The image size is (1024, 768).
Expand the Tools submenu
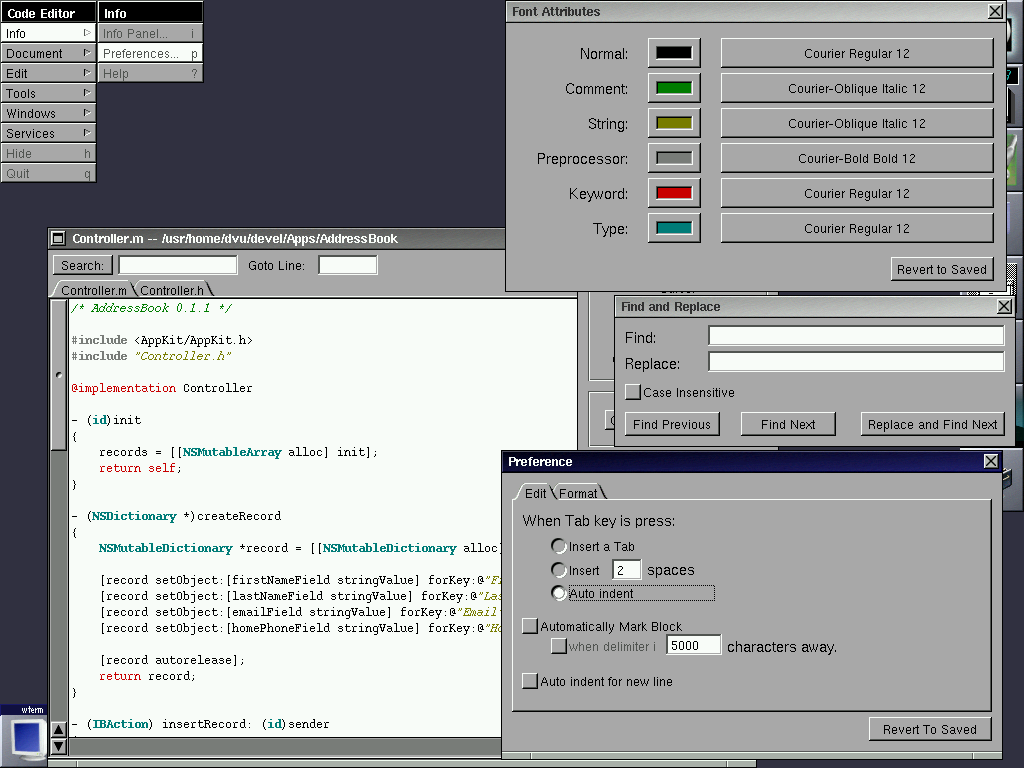point(48,94)
